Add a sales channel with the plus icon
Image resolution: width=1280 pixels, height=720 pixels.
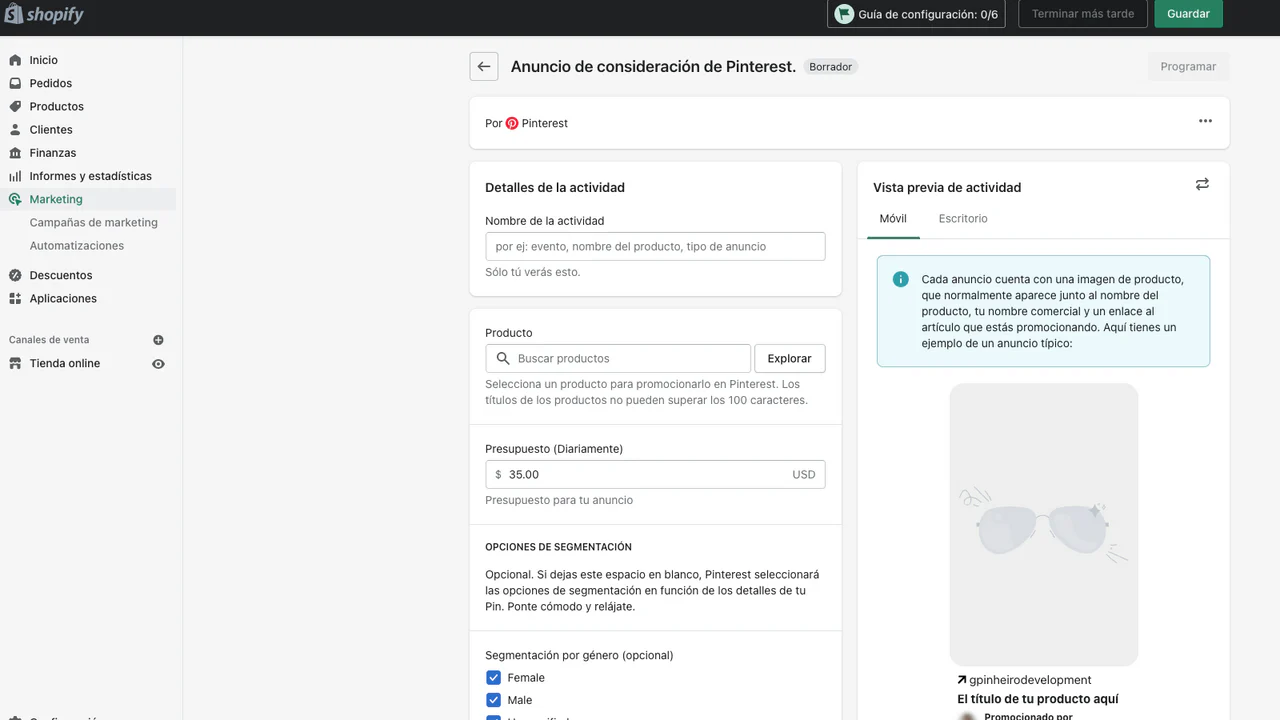coord(158,340)
